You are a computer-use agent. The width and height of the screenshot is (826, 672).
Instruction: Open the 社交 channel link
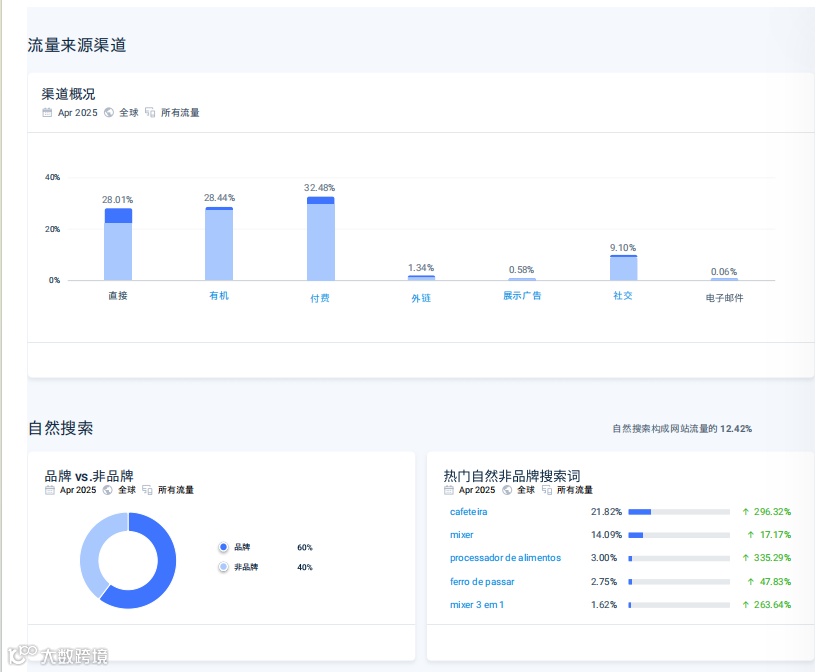click(623, 295)
